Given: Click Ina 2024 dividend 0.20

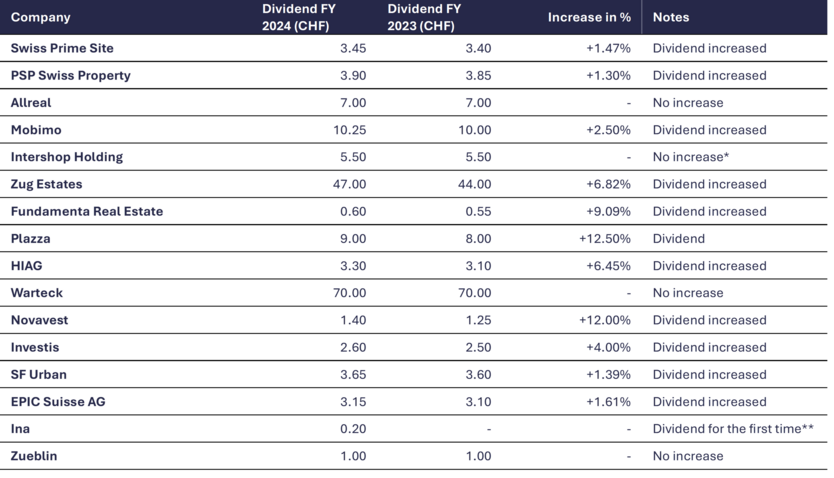Looking at the screenshot, I should pyautogui.click(x=353, y=429).
